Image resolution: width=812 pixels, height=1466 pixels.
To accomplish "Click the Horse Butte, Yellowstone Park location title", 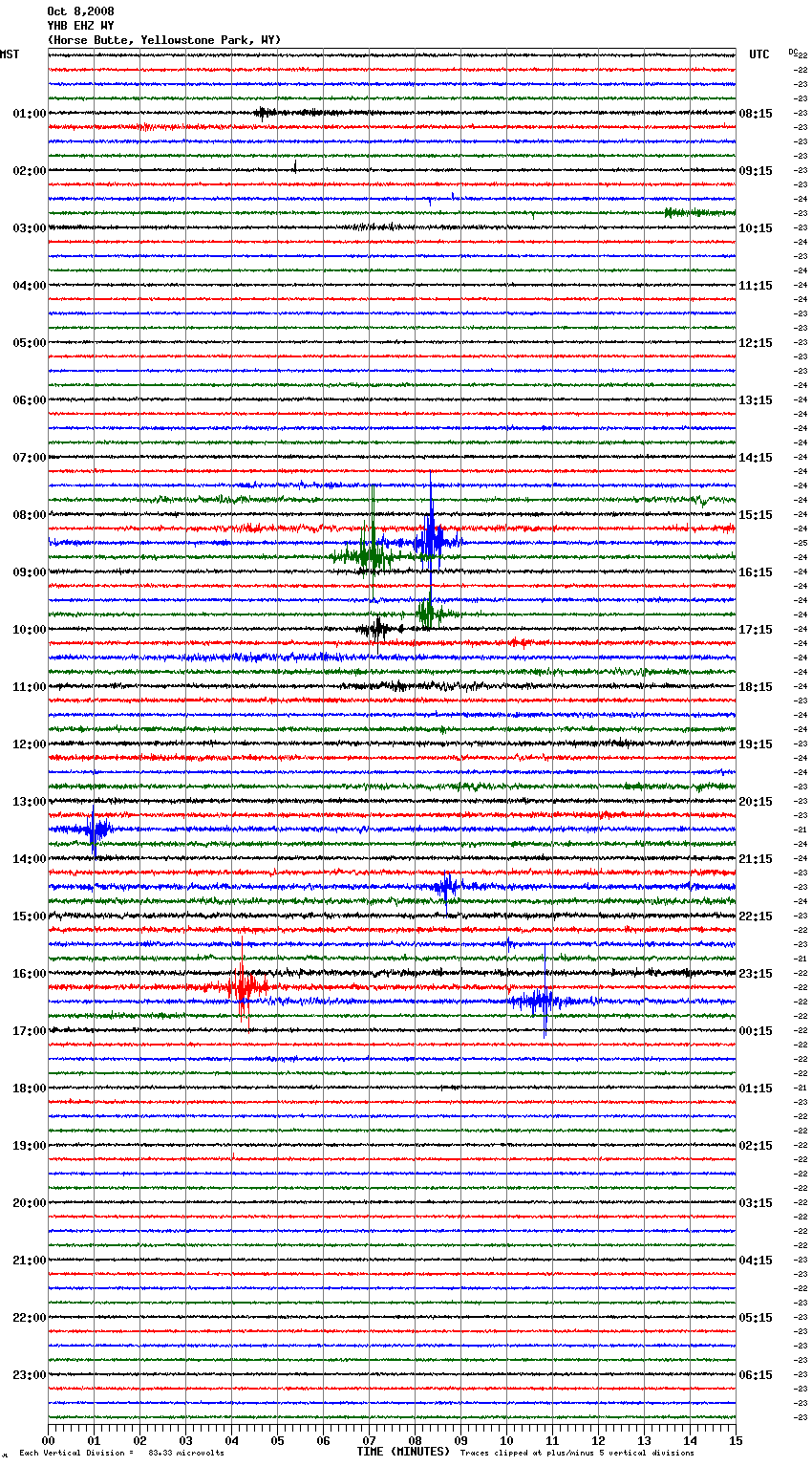I will click(x=164, y=40).
